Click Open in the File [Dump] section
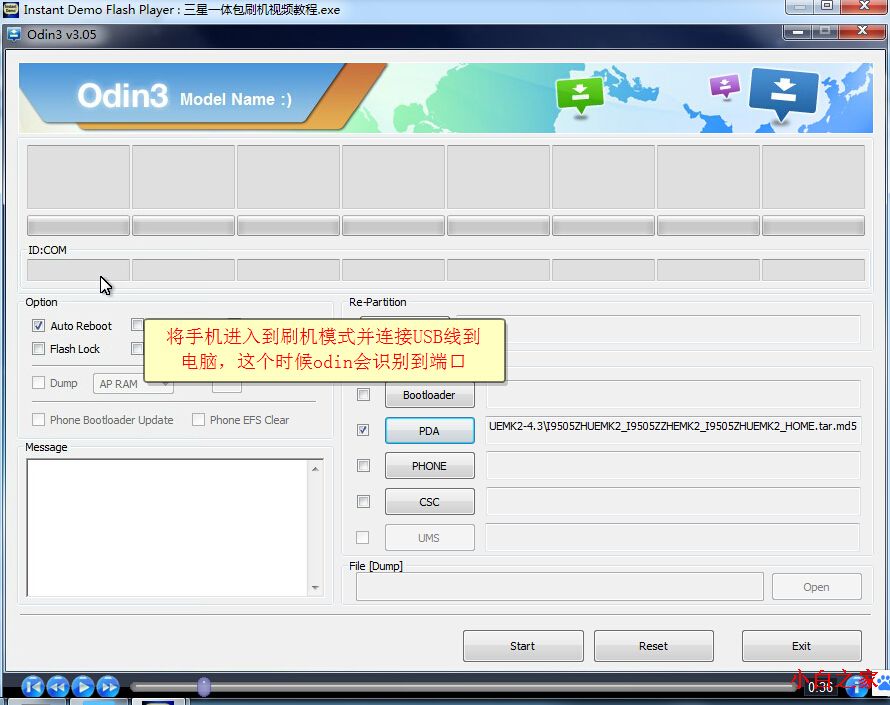The width and height of the screenshot is (890, 705). point(816,587)
